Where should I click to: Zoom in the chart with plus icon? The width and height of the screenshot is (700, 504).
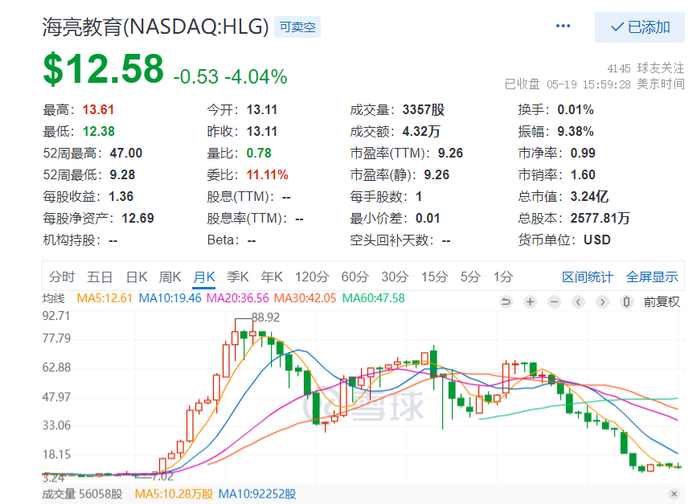pyautogui.click(x=530, y=302)
